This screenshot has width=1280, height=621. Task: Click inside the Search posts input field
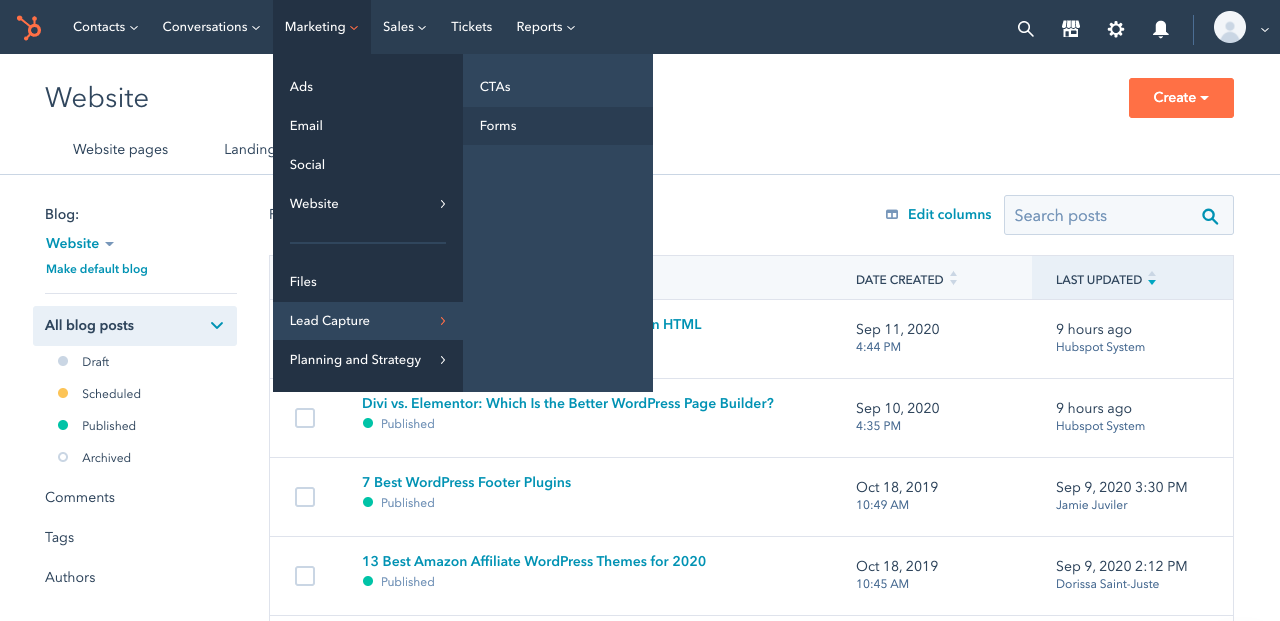(1090, 215)
